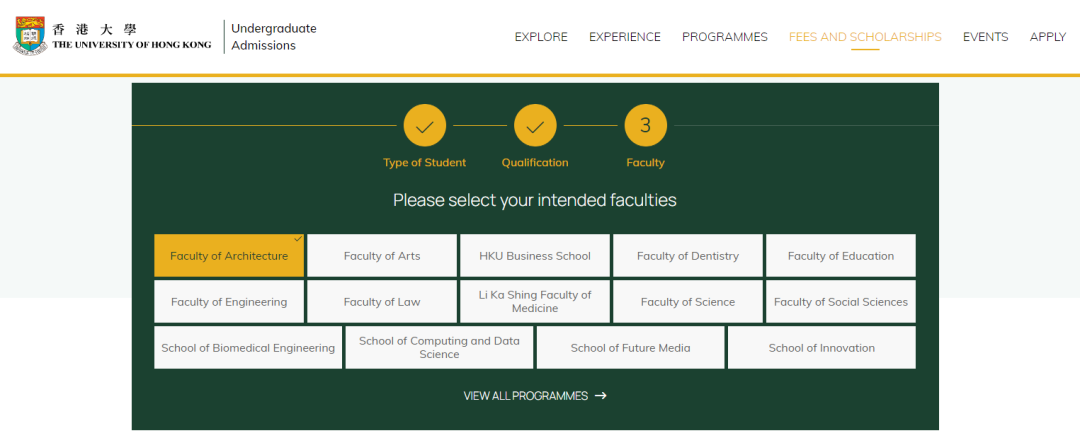Select the step 3 Faculty circle
Screen dimensions: 1080x438
(x=645, y=126)
